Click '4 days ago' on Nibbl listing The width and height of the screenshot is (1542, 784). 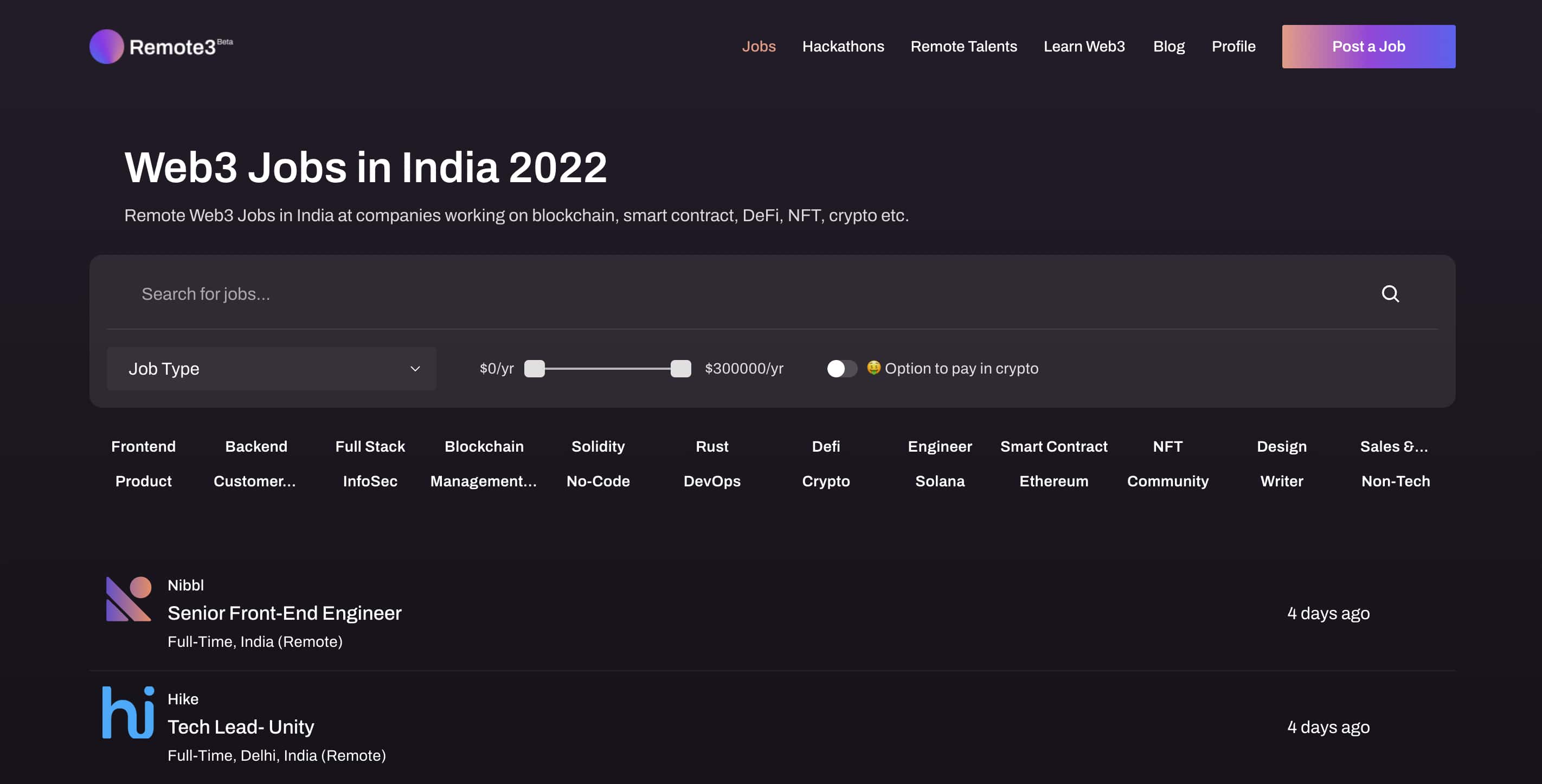pyautogui.click(x=1328, y=613)
